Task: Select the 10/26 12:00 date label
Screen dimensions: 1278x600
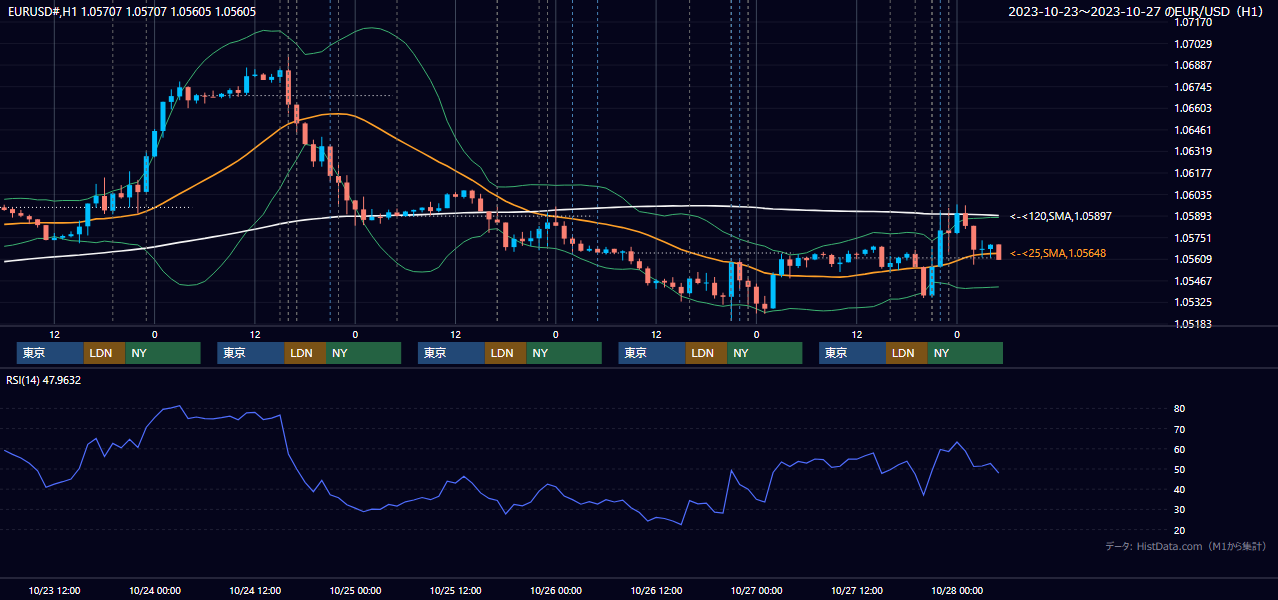Action: pos(656,590)
